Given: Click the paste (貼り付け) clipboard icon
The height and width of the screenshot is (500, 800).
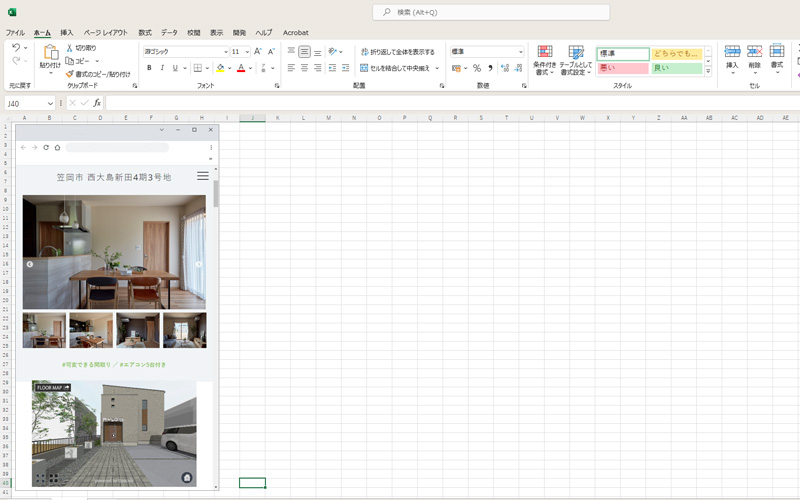Looking at the screenshot, I should click(x=49, y=53).
